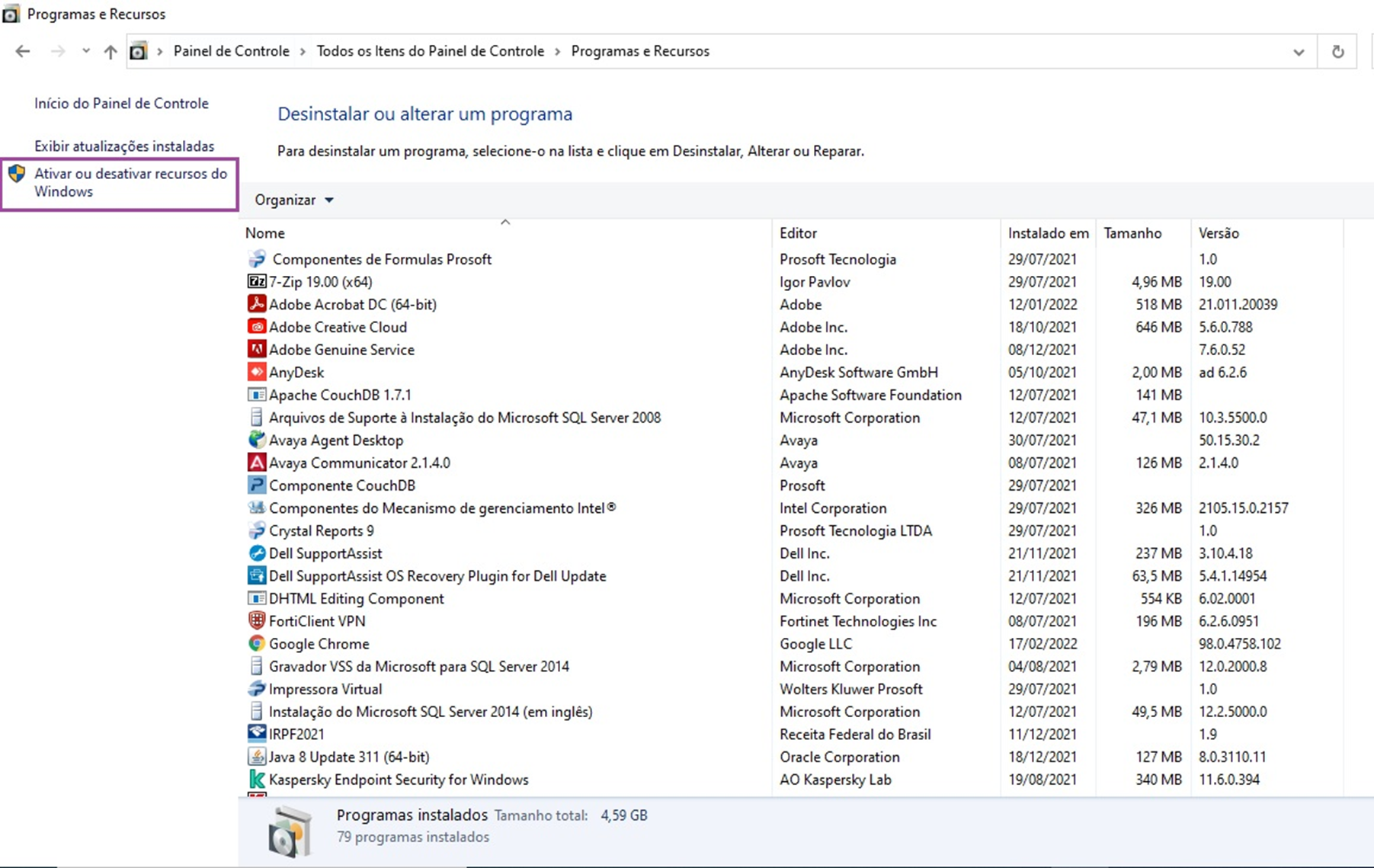Open Ativar ou desativar recursos do Windows

(131, 183)
